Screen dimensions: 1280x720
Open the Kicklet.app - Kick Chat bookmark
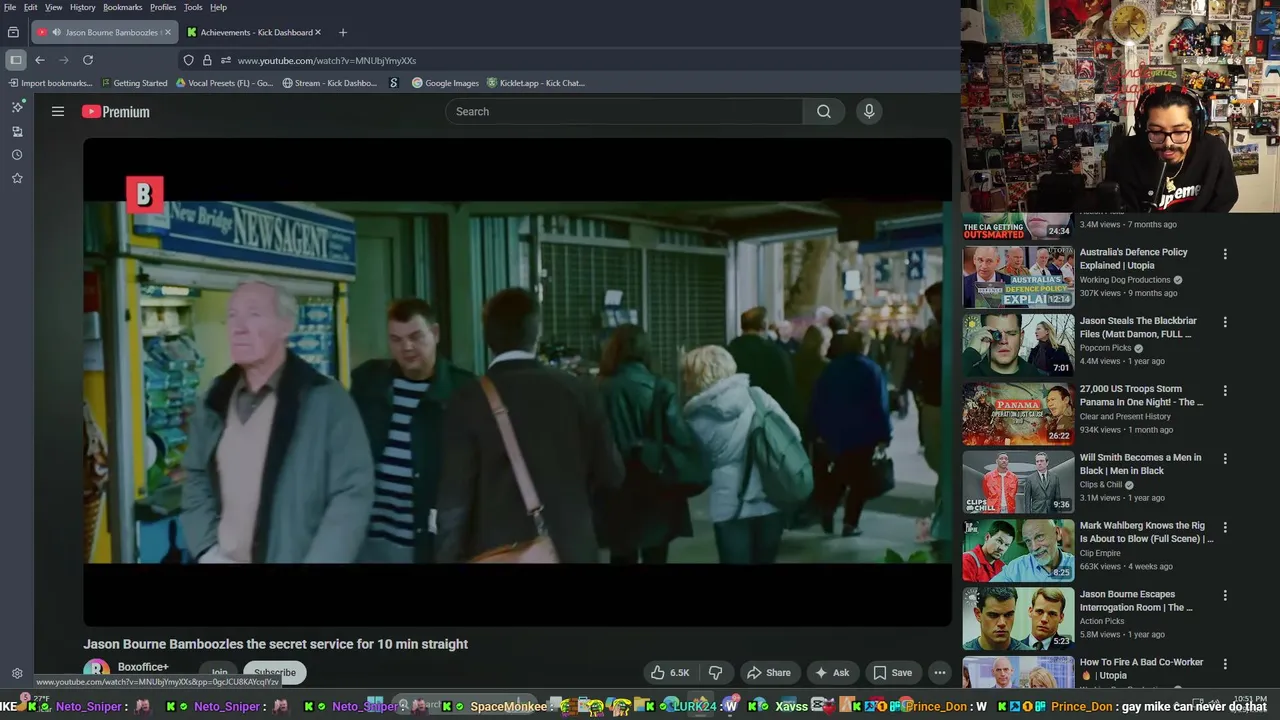pyautogui.click(x=536, y=83)
